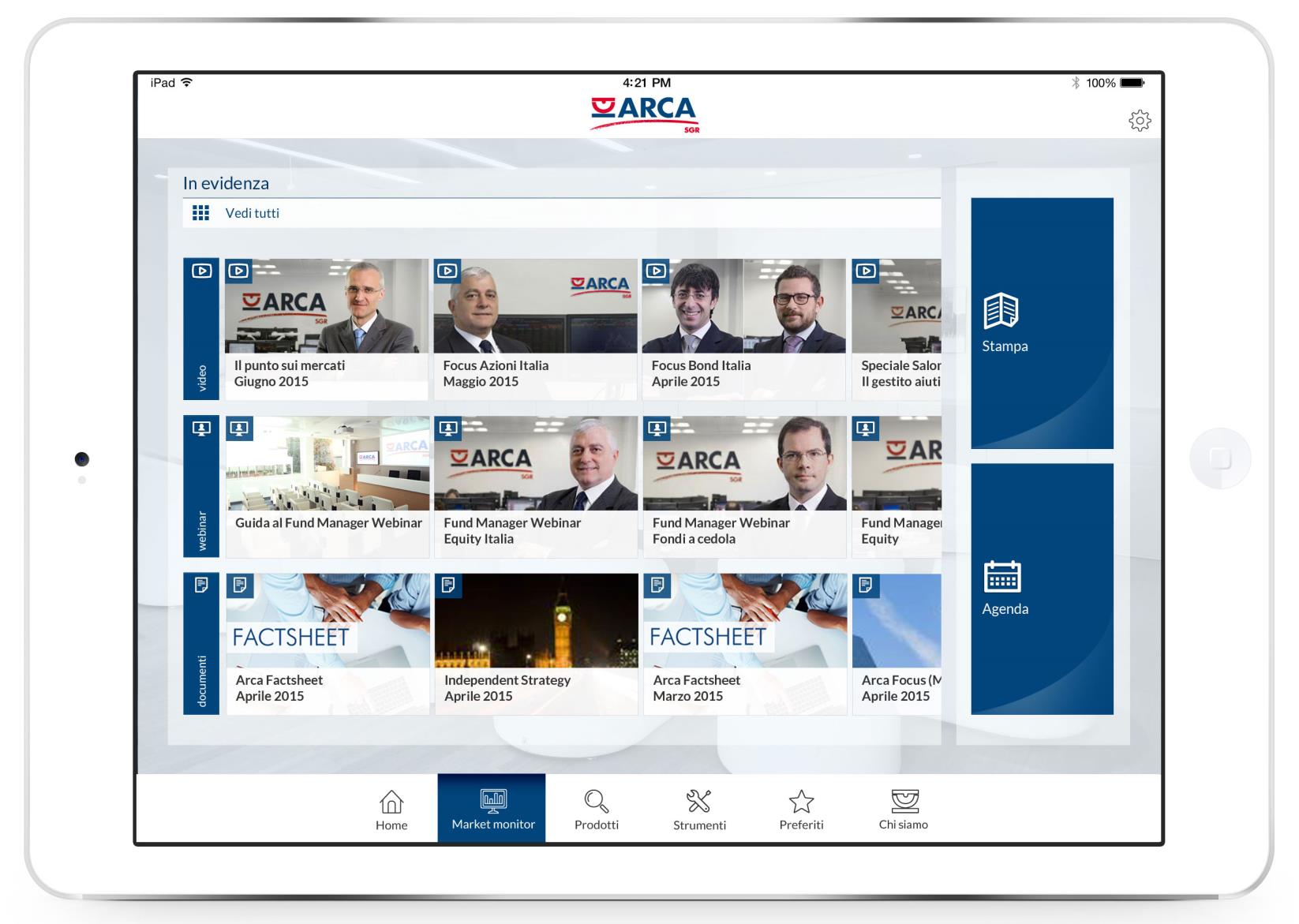Go to Home tab
Viewport: 1299px width, 924px height.
[391, 810]
